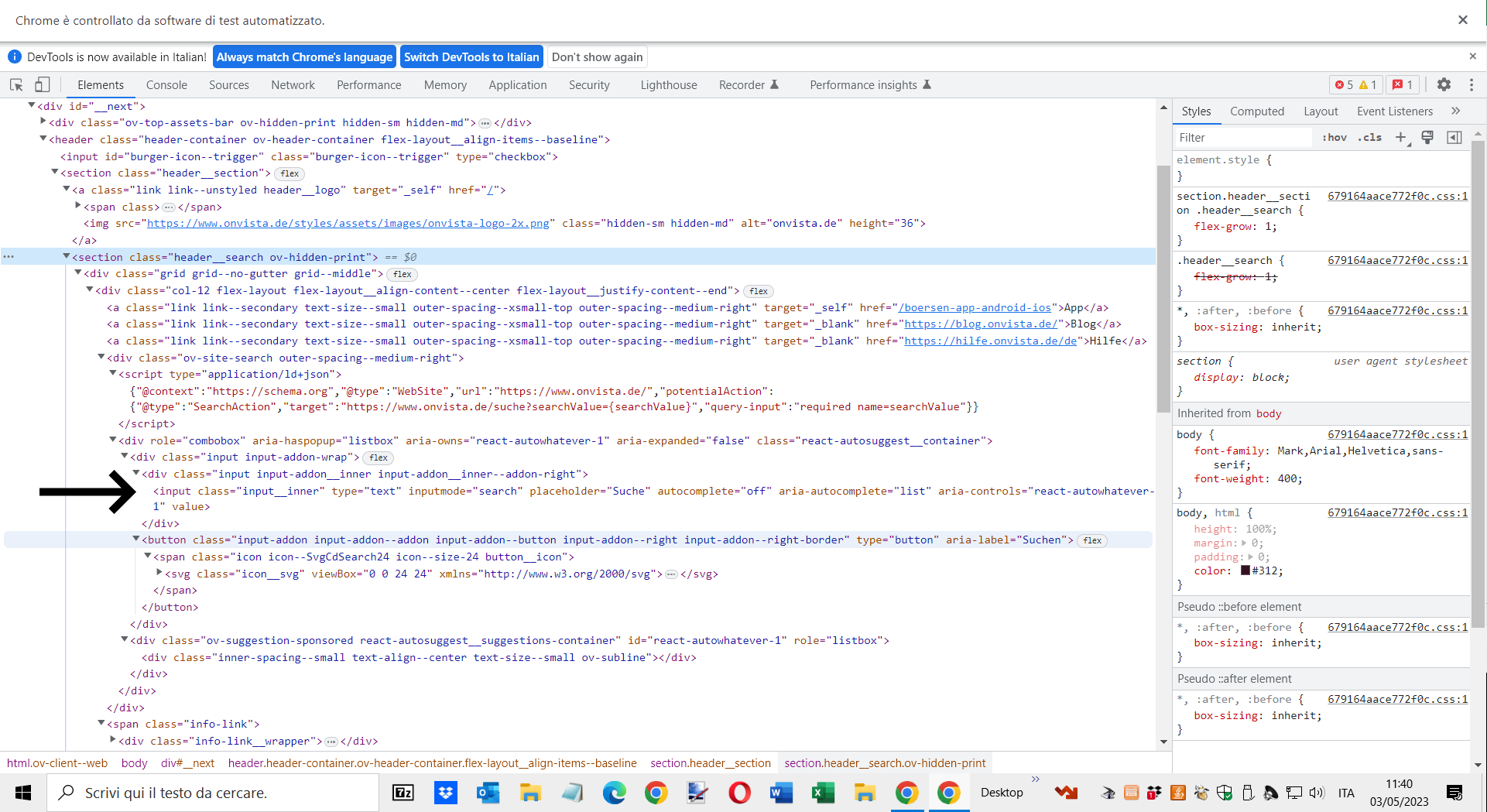Viewport: 1487px width, 812px height.
Task: Select the input__inner input element row
Action: point(653,499)
